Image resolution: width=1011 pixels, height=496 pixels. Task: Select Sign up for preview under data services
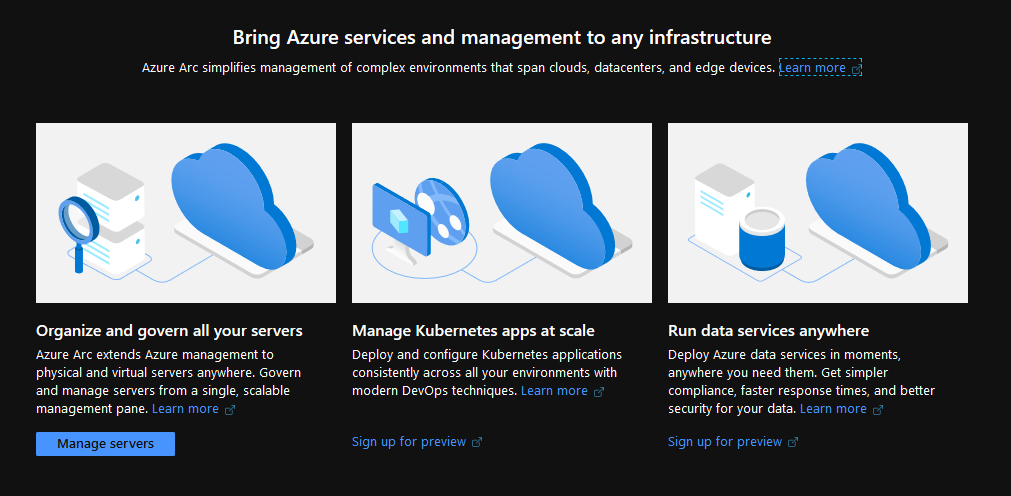[725, 442]
